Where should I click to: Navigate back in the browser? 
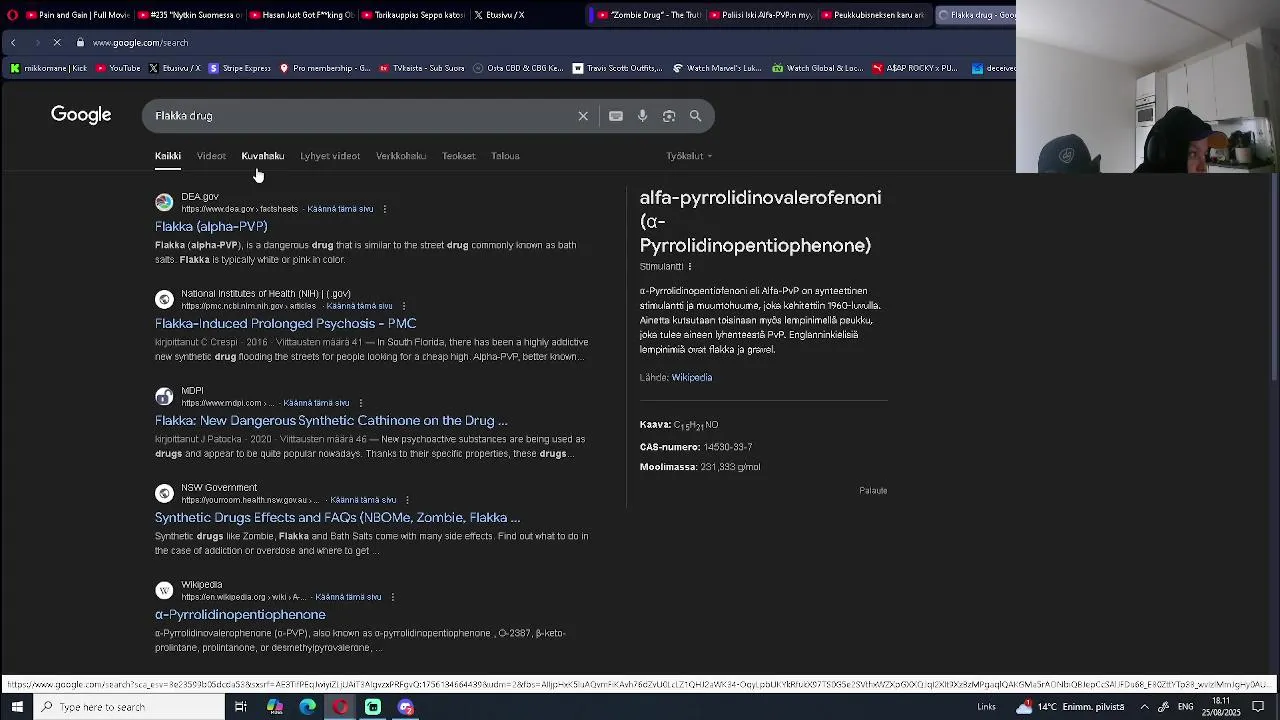(13, 43)
